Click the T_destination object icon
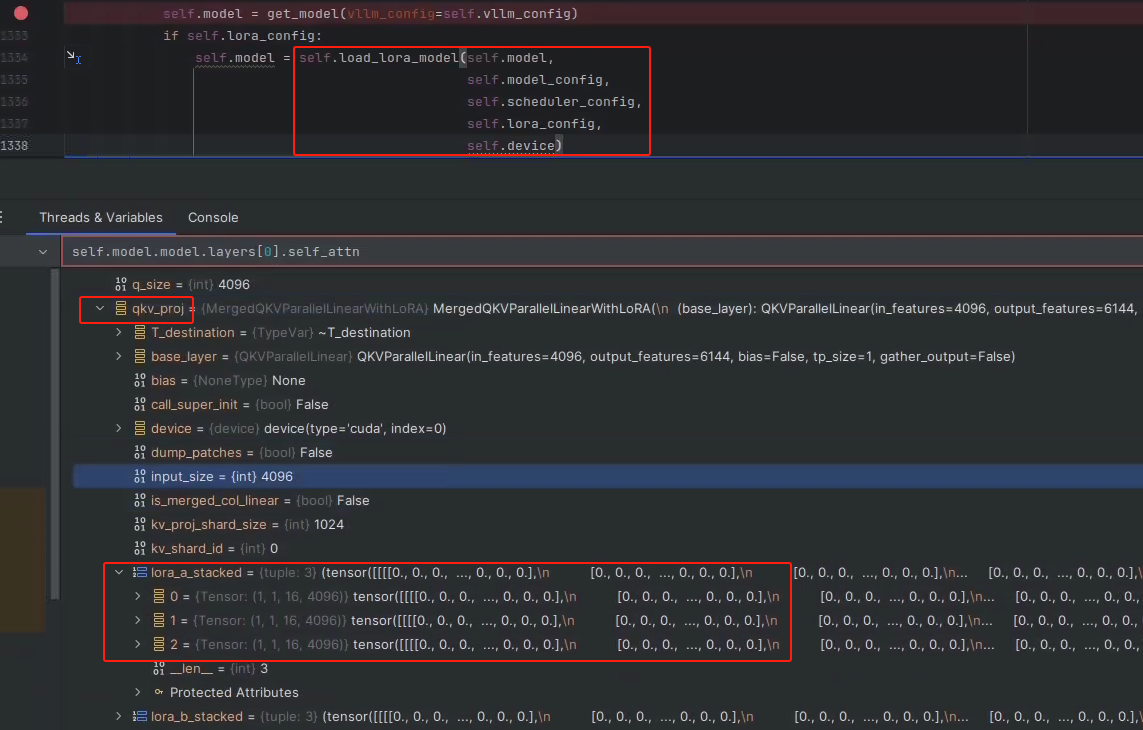Image resolution: width=1143 pixels, height=730 pixels. click(140, 333)
